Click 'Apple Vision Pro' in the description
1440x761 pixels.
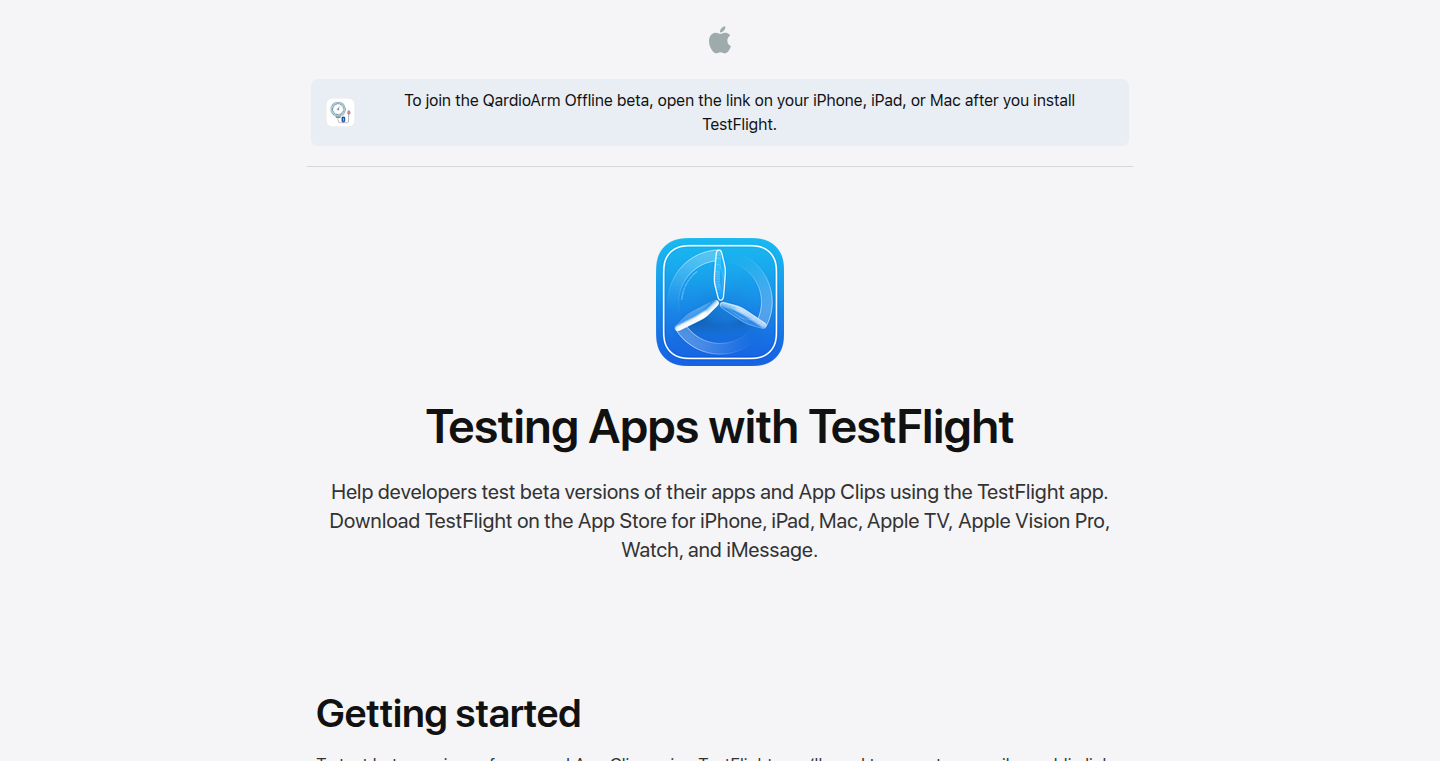pyautogui.click(x=1031, y=521)
